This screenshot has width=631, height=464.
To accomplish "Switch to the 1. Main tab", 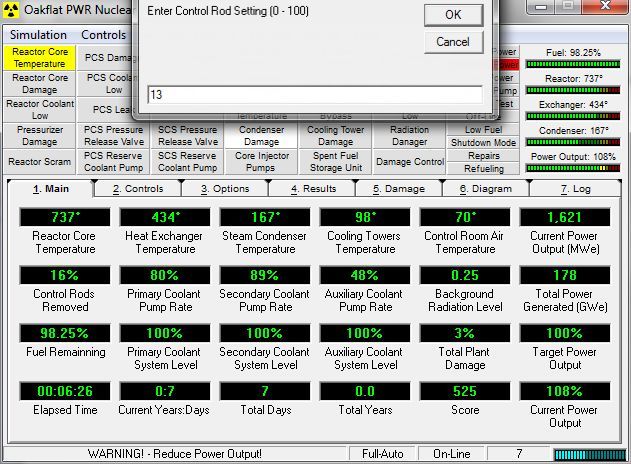I will click(x=51, y=189).
